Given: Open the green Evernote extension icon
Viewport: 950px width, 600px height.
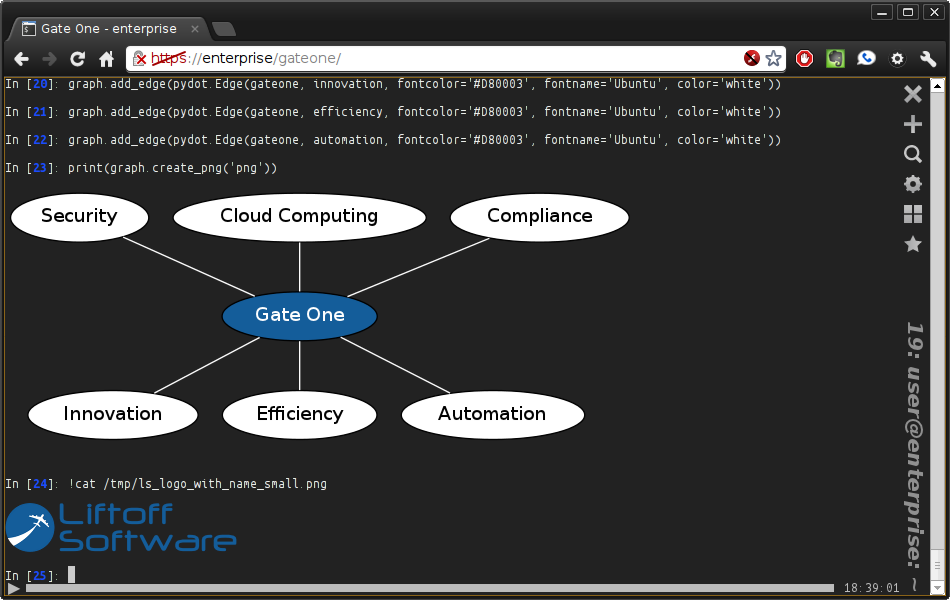Looking at the screenshot, I should (x=835, y=58).
